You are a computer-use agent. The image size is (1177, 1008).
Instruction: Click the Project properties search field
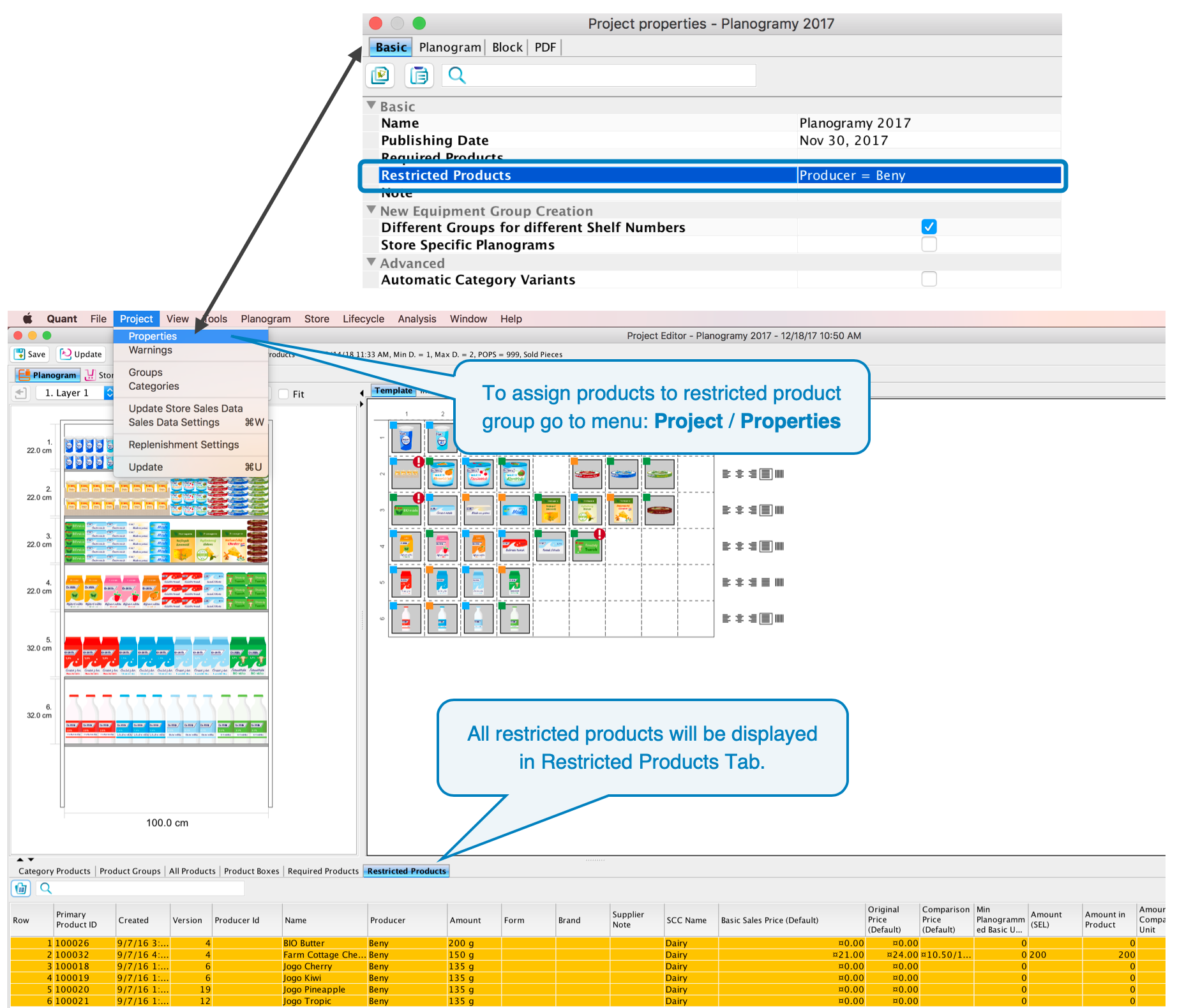point(599,75)
